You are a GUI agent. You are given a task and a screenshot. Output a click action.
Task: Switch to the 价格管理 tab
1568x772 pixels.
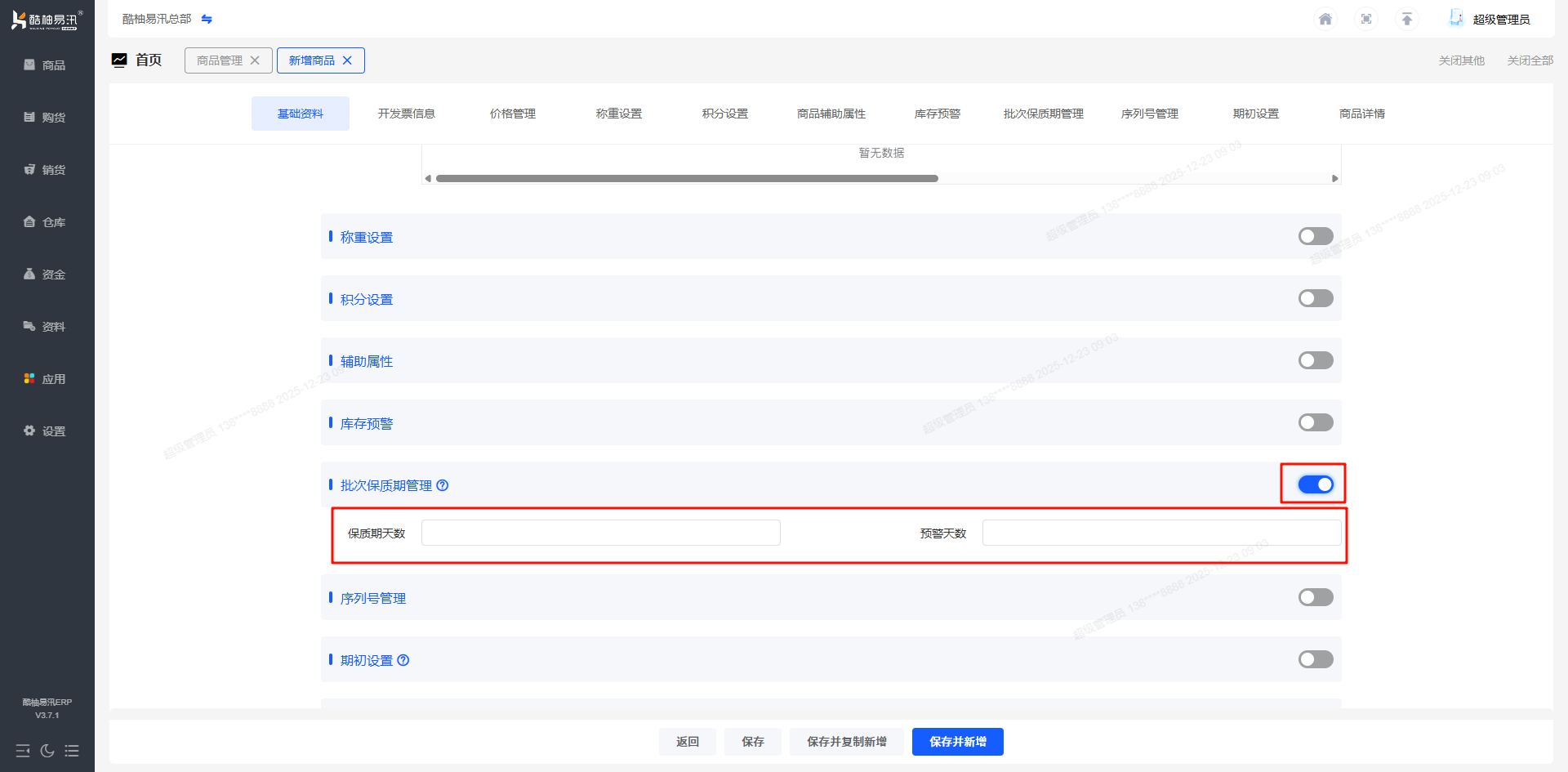(x=512, y=114)
